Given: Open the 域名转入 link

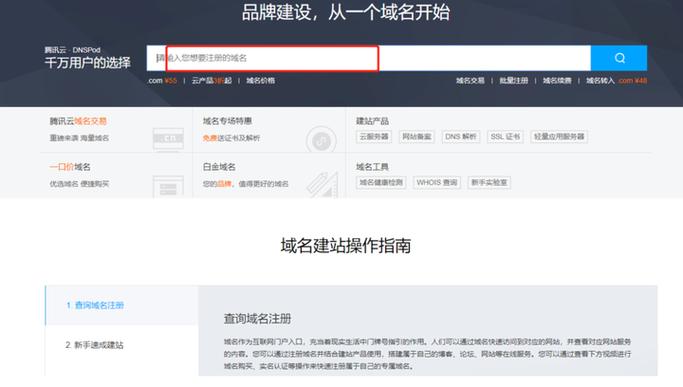Looking at the screenshot, I should (x=600, y=81).
